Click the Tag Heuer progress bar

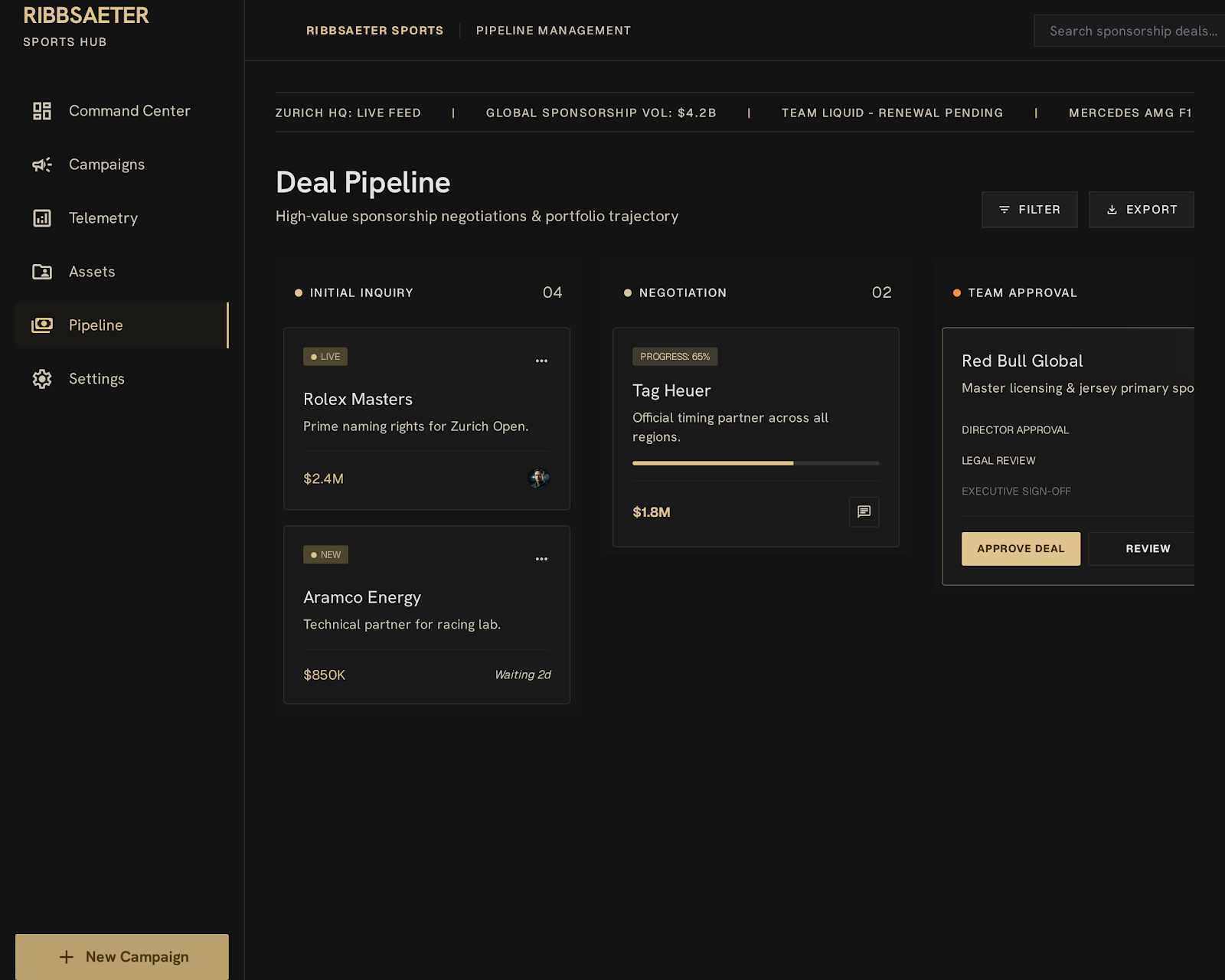[756, 463]
